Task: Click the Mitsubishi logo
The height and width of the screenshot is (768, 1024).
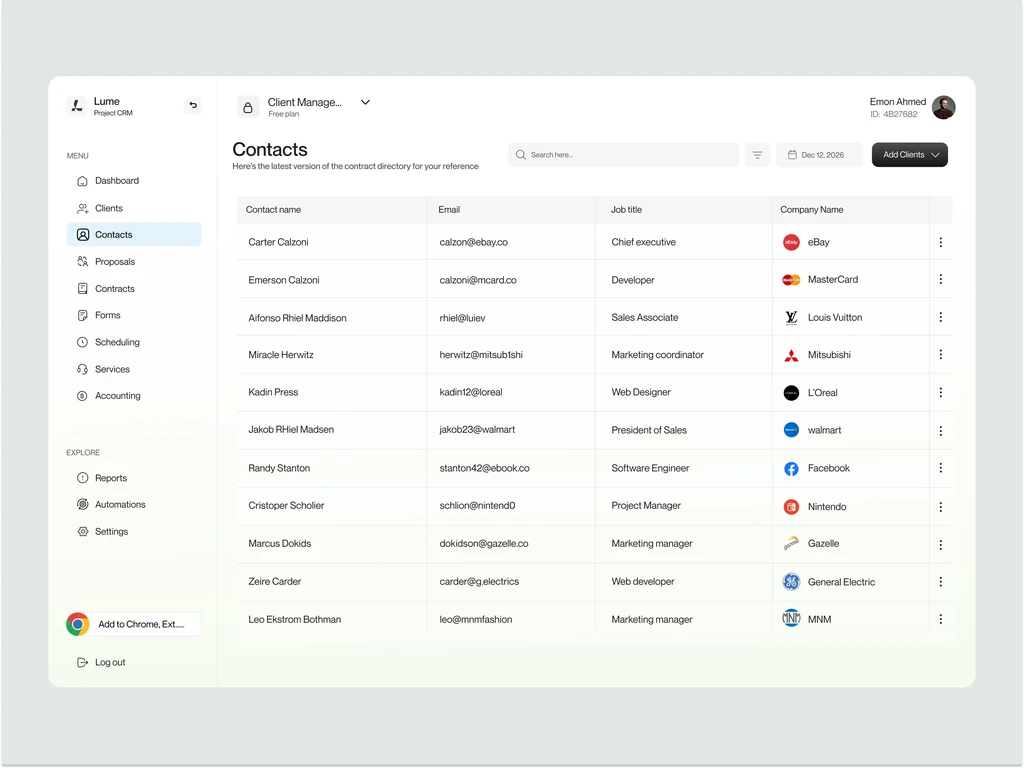Action: coord(791,355)
